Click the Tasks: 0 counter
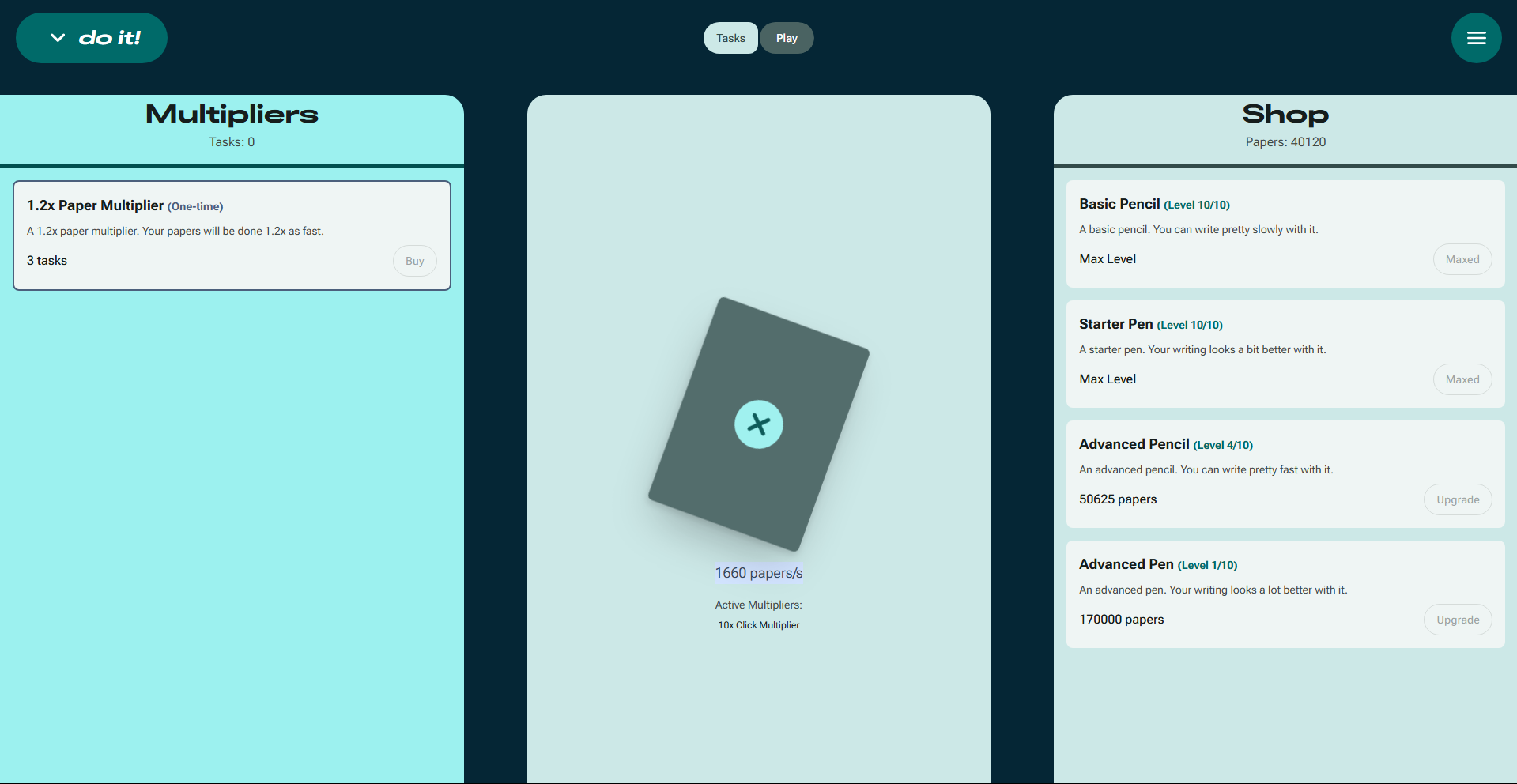 232,142
